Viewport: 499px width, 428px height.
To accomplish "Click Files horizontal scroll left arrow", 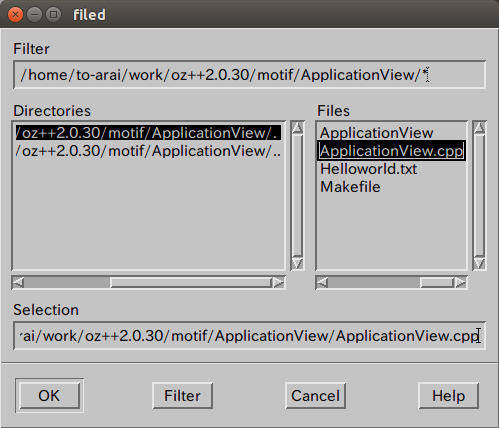I will coord(322,283).
